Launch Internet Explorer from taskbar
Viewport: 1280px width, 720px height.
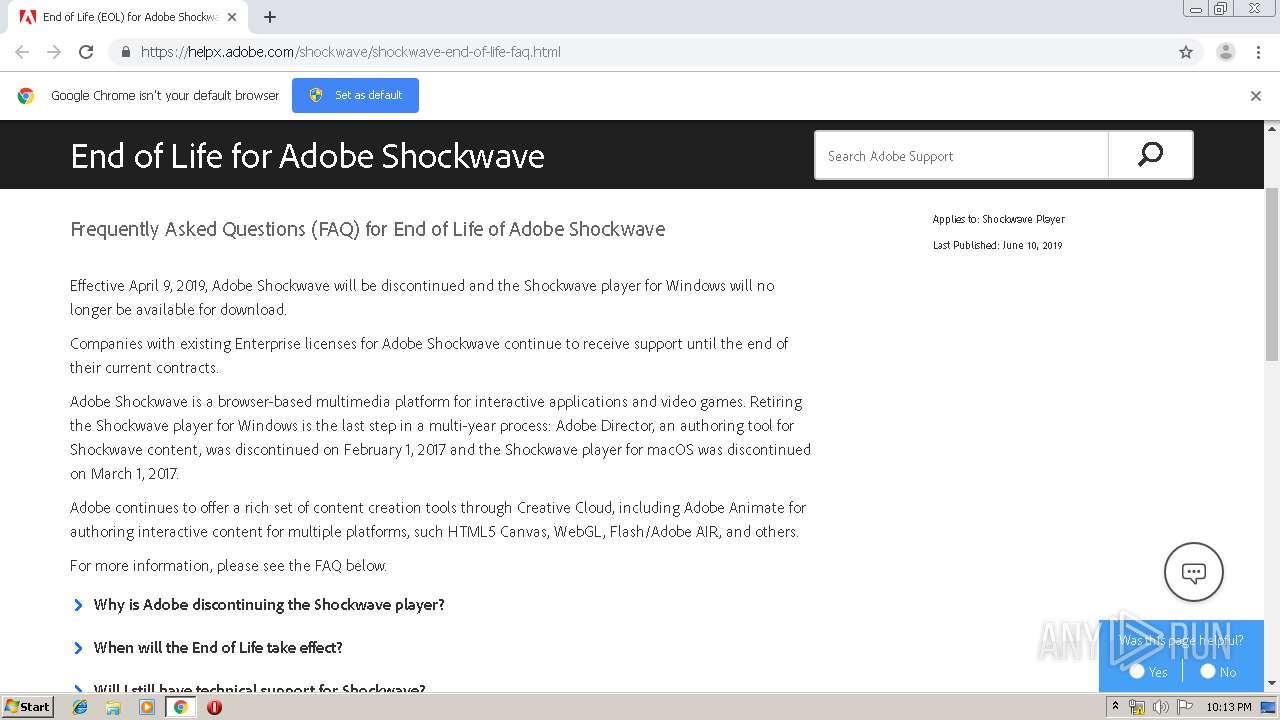coord(80,707)
